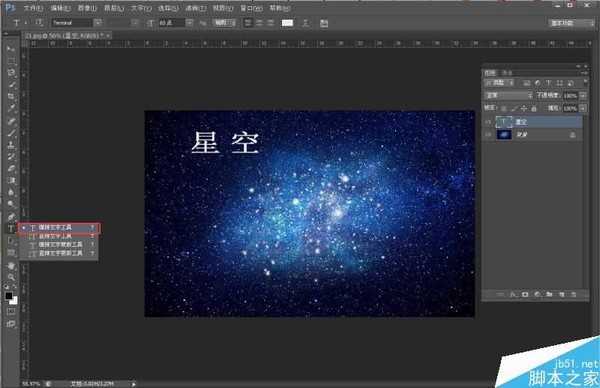This screenshot has width=600, height=388.
Task: Filter layers by adjustment type
Action: pyautogui.click(x=537, y=83)
